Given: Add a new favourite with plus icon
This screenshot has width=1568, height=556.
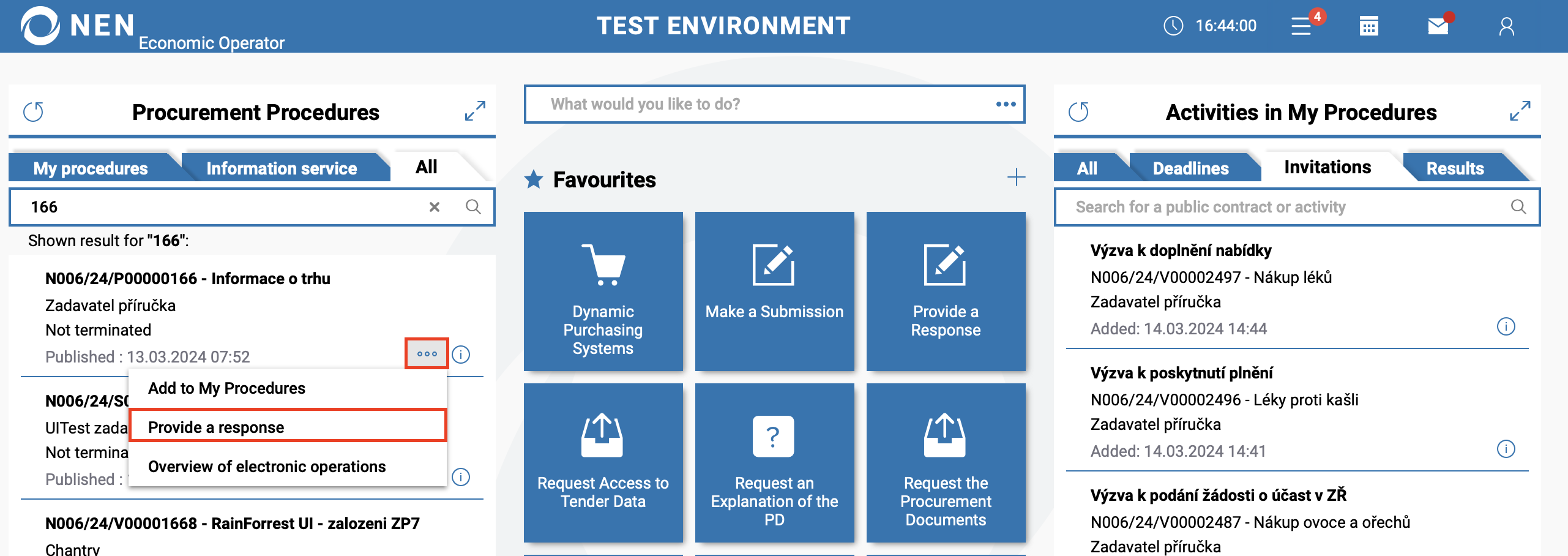Looking at the screenshot, I should click(1016, 178).
